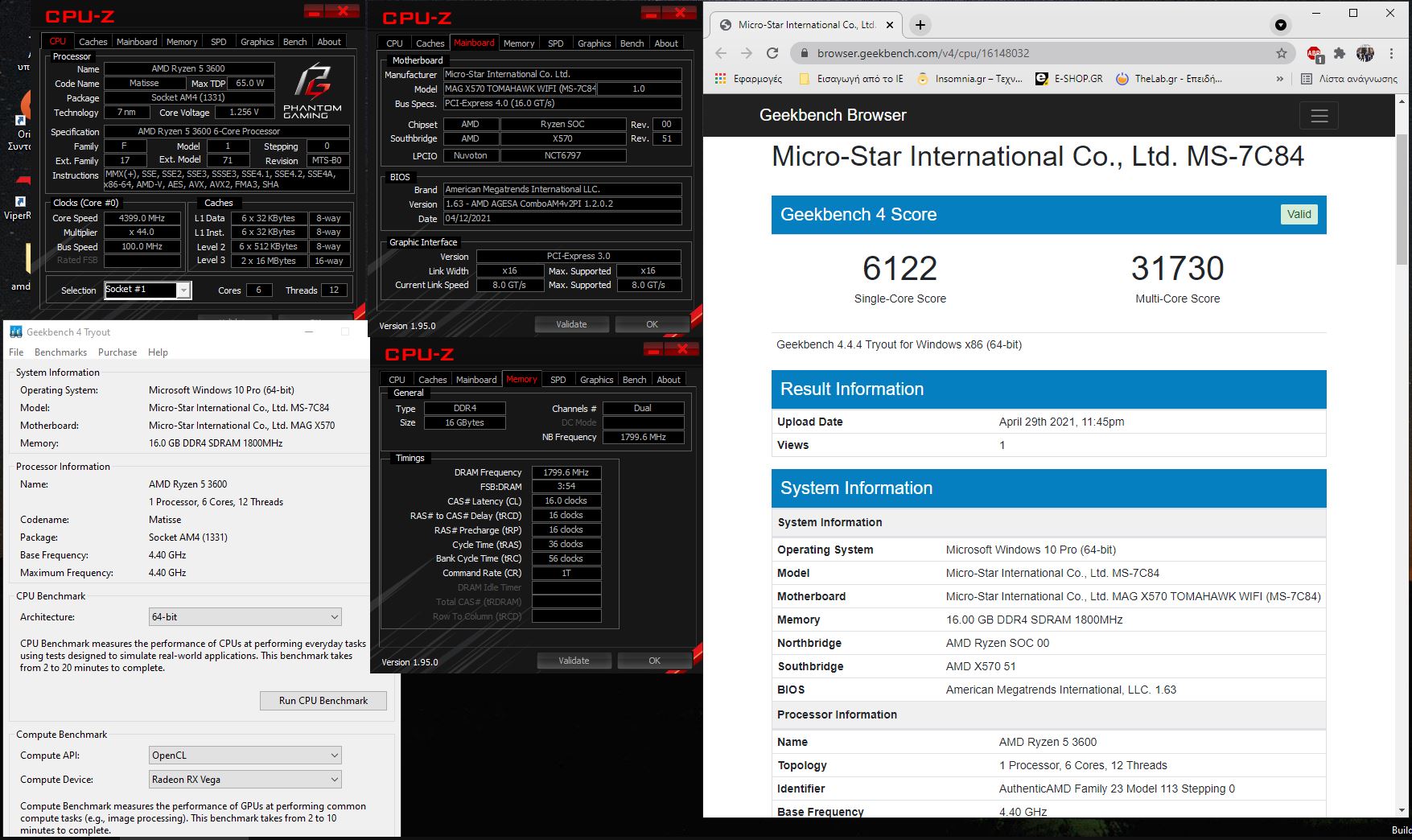Image resolution: width=1412 pixels, height=840 pixels.
Task: Click Validate in CPU-Z Mainboard window
Action: [571, 324]
